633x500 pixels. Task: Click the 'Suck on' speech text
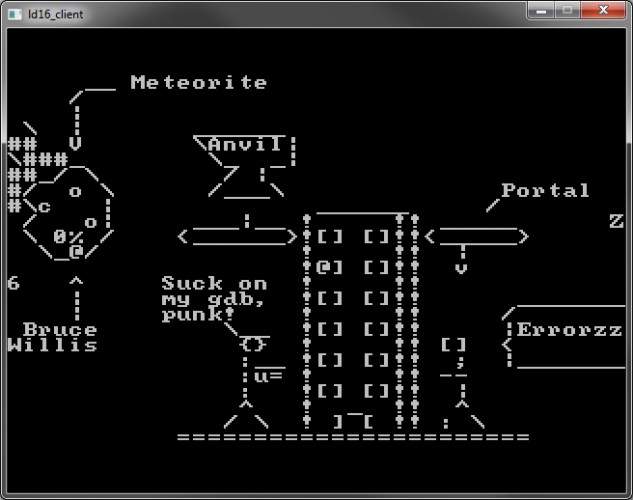214,283
